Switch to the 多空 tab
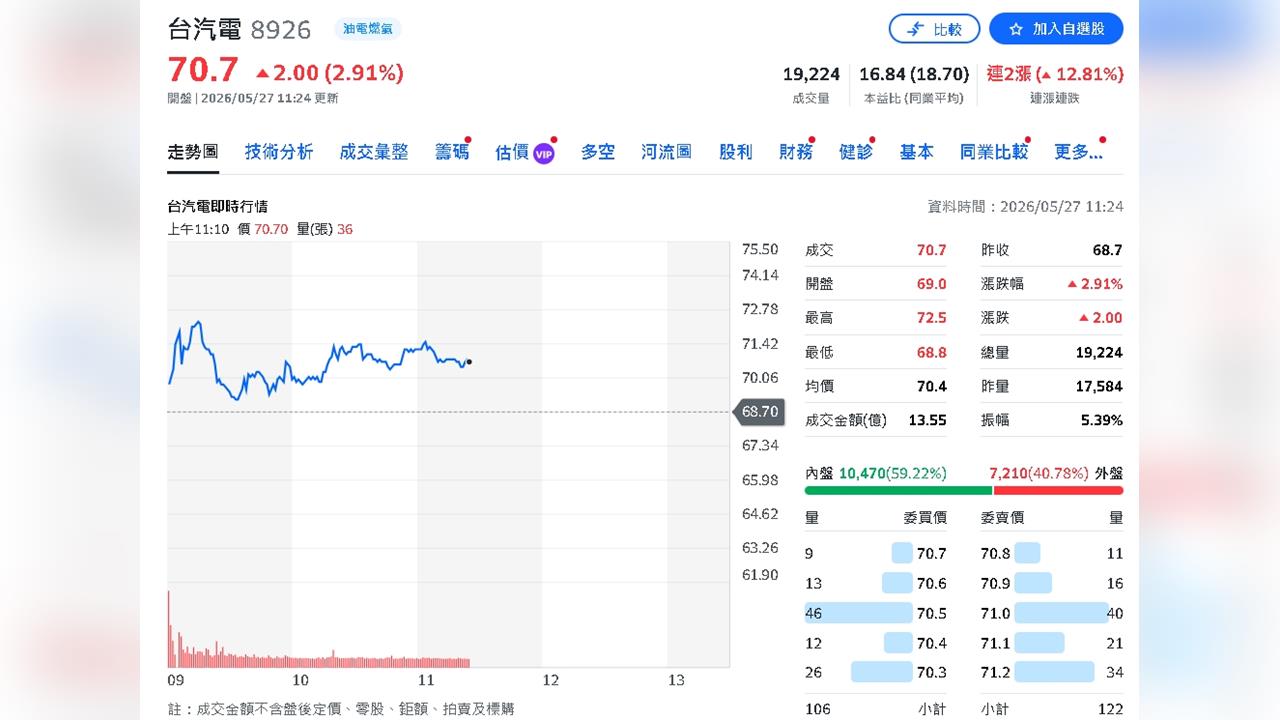Viewport: 1280px width, 720px height. click(598, 152)
